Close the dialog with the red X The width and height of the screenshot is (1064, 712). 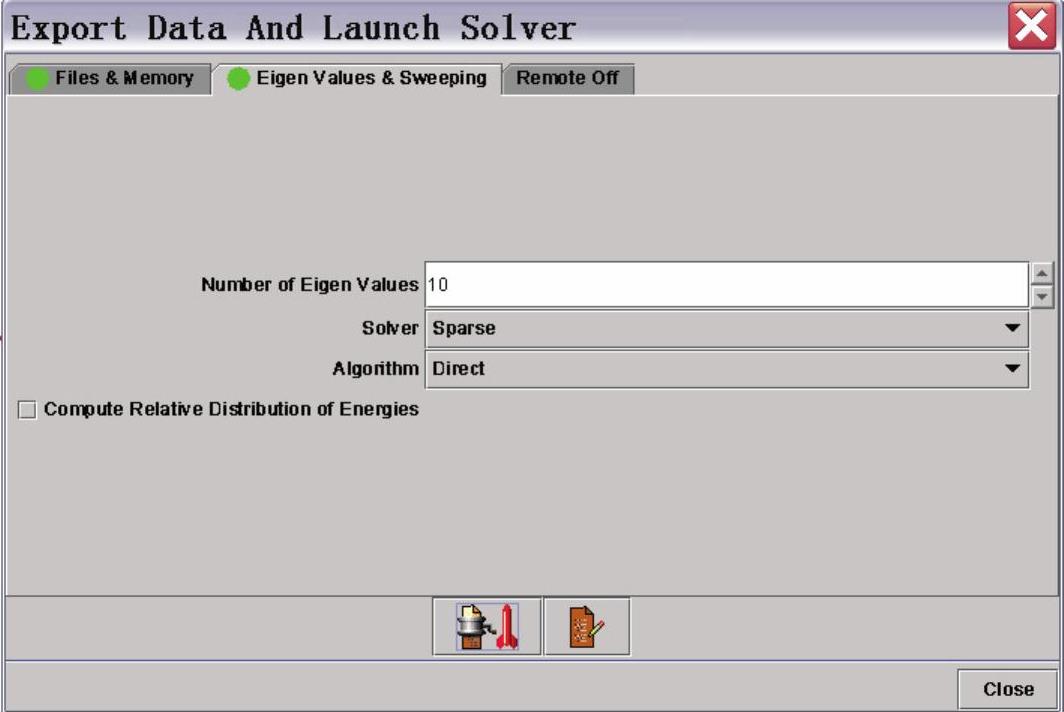pyautogui.click(x=1032, y=27)
